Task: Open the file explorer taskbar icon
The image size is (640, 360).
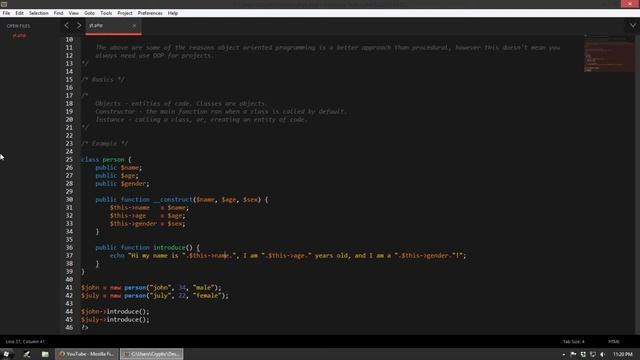Action: click(45, 354)
